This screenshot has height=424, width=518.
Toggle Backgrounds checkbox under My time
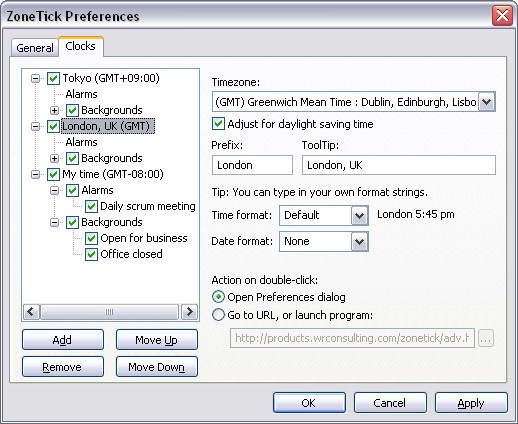(x=72, y=222)
